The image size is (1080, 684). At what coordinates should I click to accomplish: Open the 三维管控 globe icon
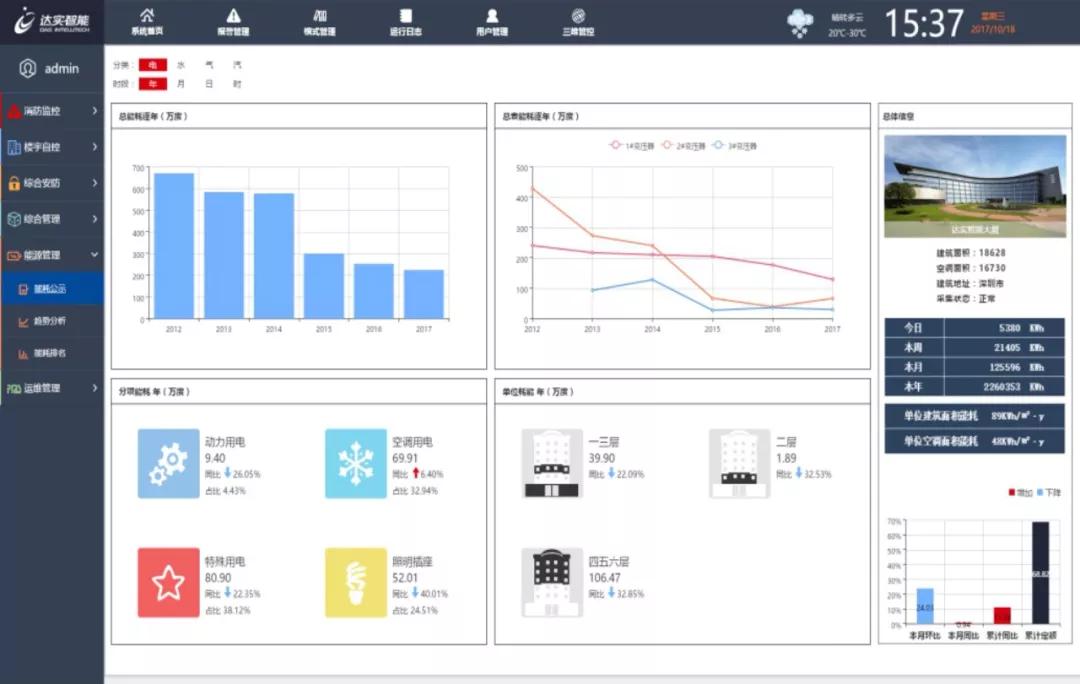click(x=578, y=16)
